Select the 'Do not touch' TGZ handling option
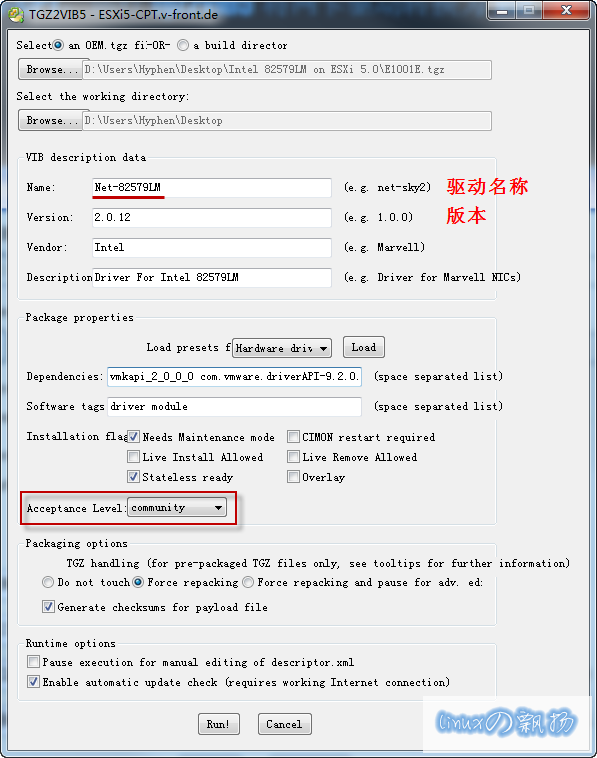Viewport: 597px width, 758px height. click(x=48, y=583)
